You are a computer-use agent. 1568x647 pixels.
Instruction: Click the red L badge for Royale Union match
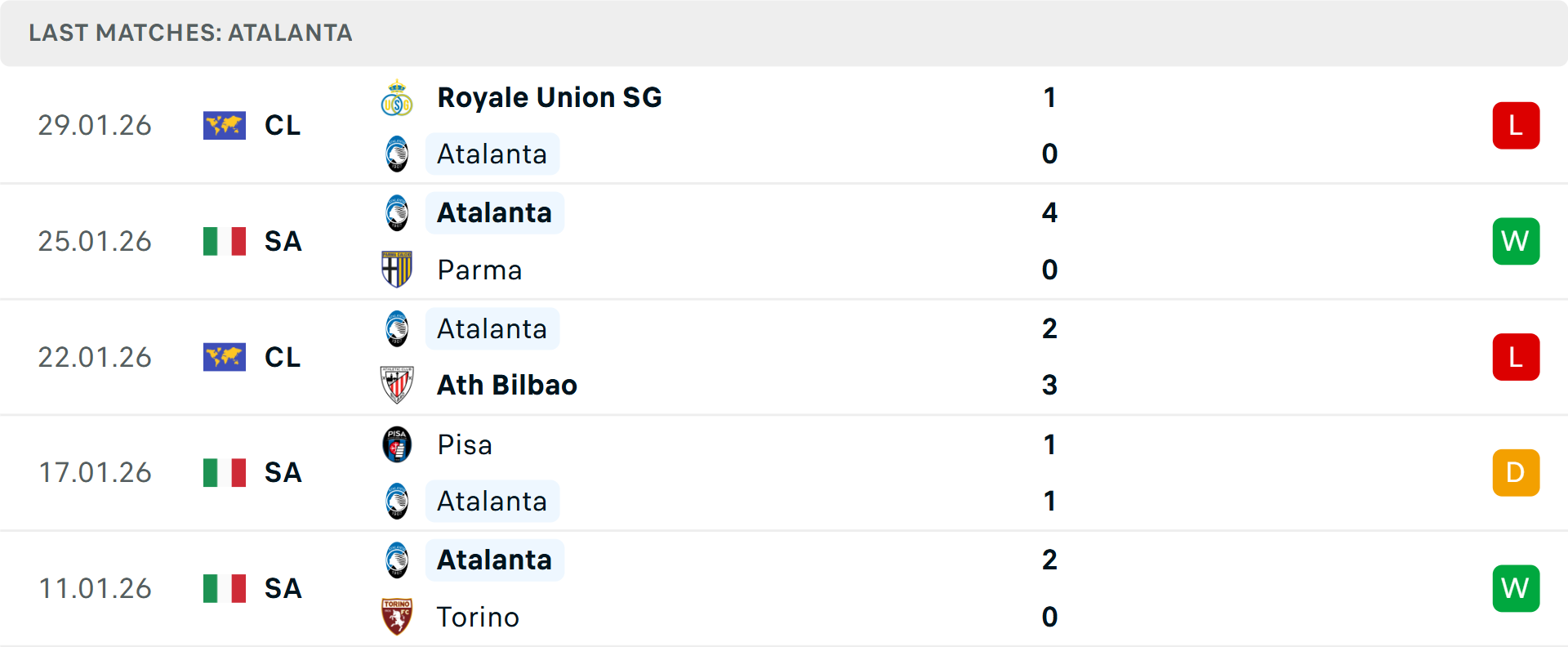1516,126
